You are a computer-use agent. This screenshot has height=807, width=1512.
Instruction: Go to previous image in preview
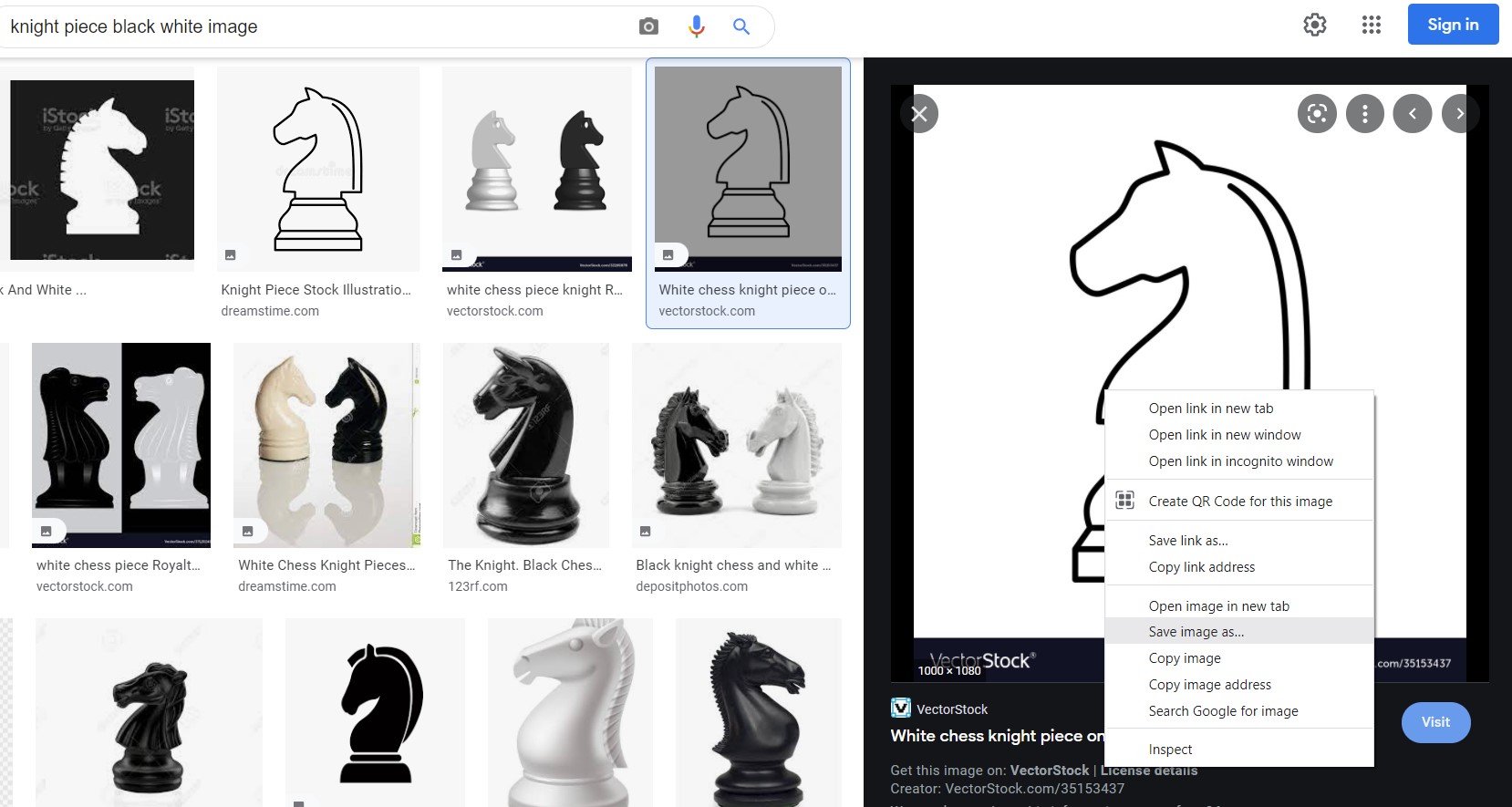pyautogui.click(x=1413, y=114)
